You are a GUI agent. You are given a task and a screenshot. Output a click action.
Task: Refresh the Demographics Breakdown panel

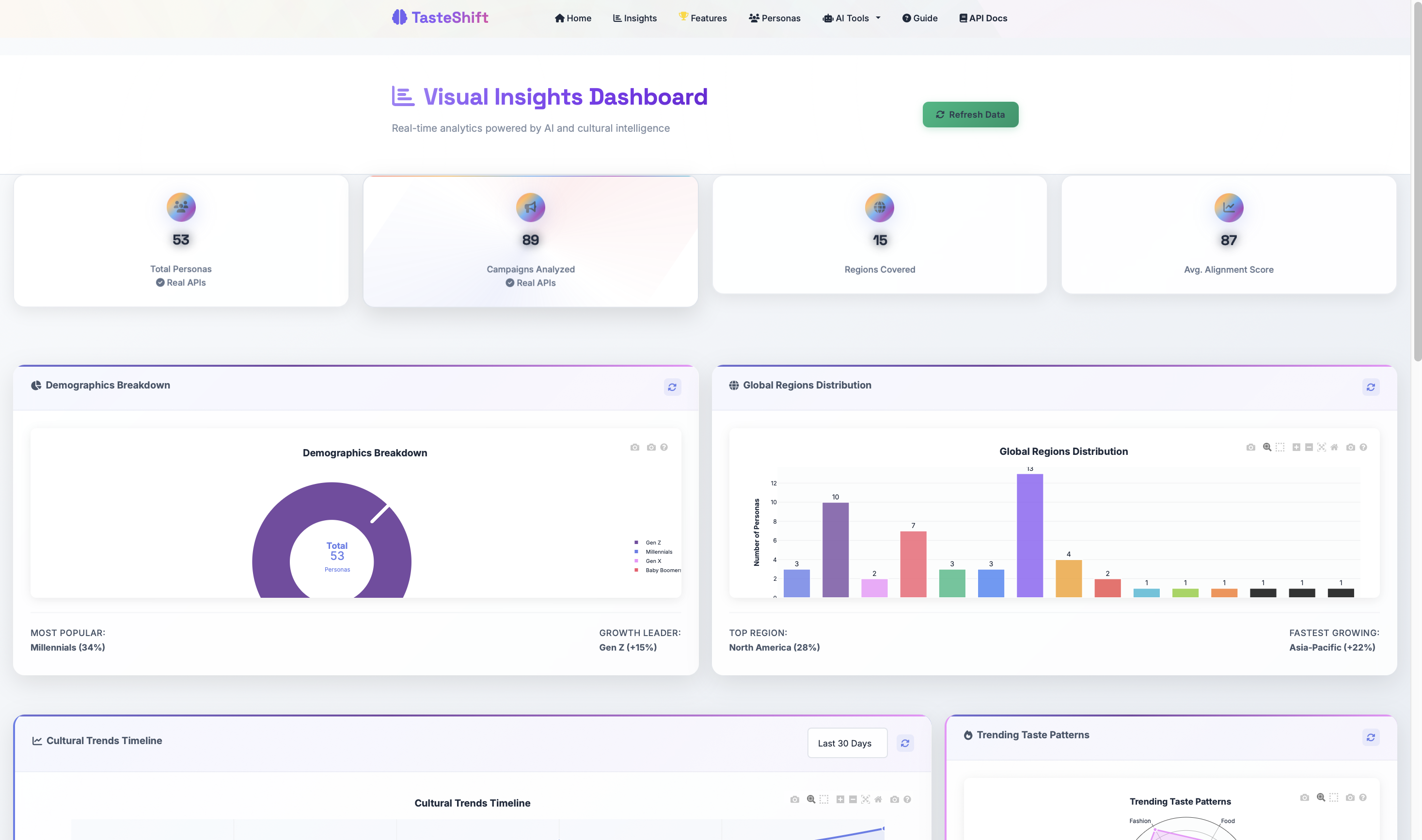click(x=672, y=387)
